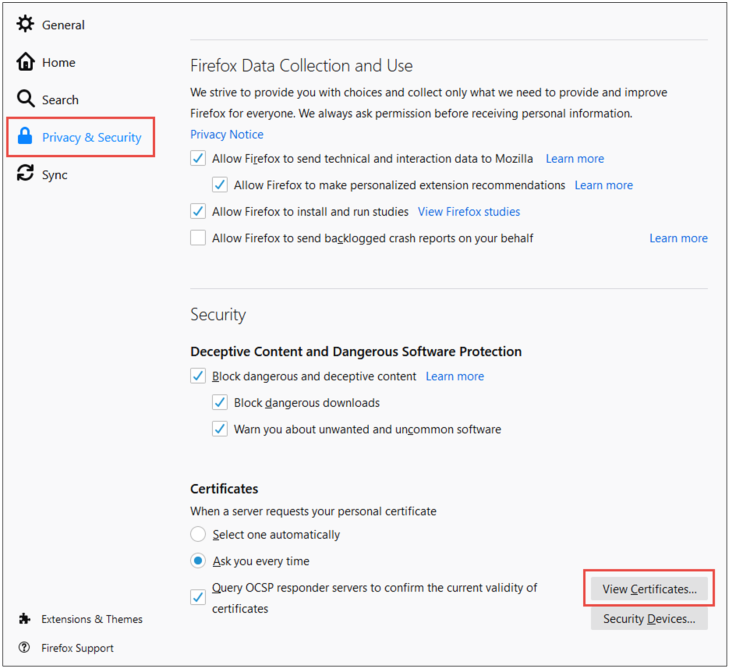
Task: Disable personalized extension recommendations checkbox
Action: tap(220, 185)
